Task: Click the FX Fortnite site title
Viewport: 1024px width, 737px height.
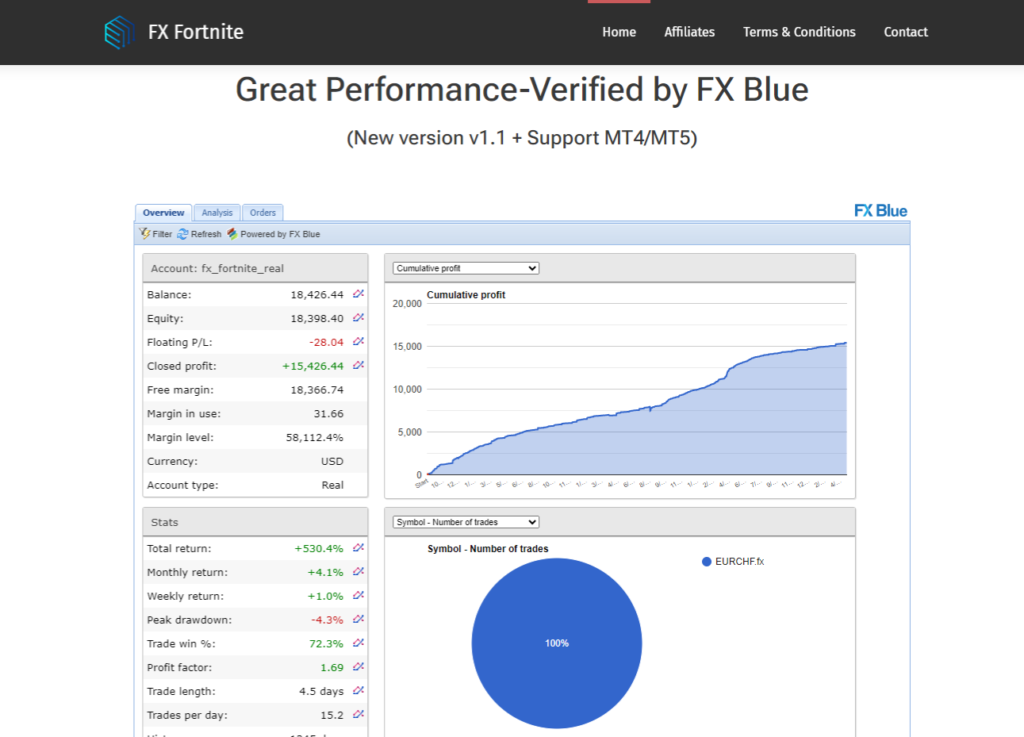Action: pos(196,32)
